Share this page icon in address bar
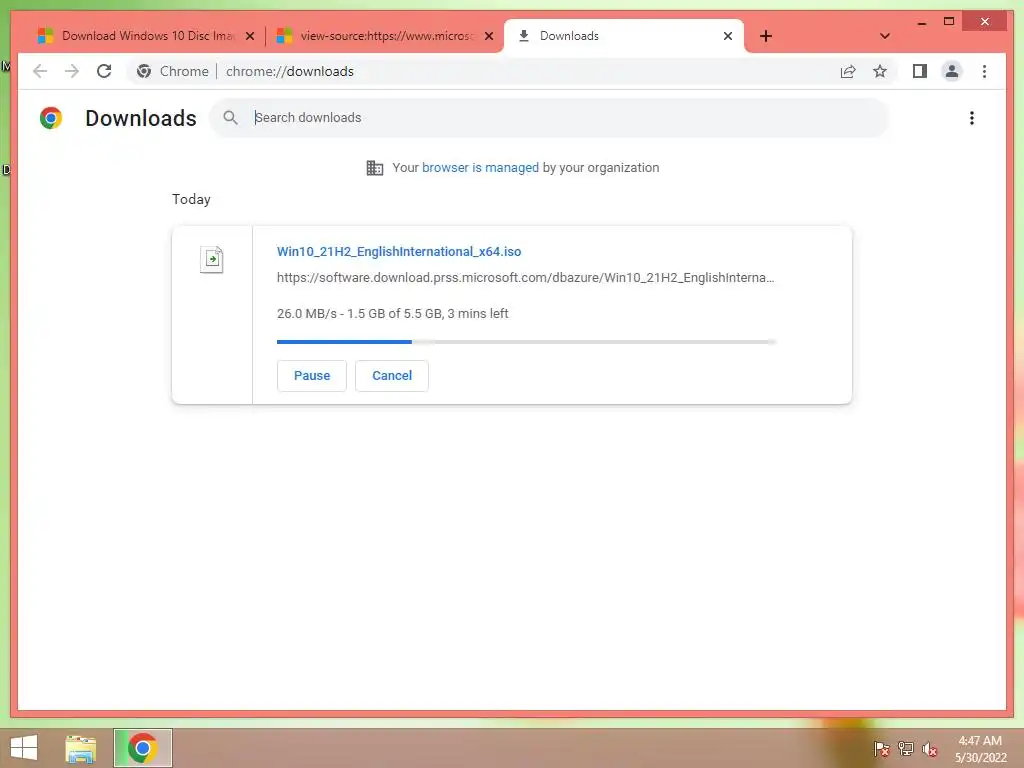The width and height of the screenshot is (1024, 768). point(848,71)
